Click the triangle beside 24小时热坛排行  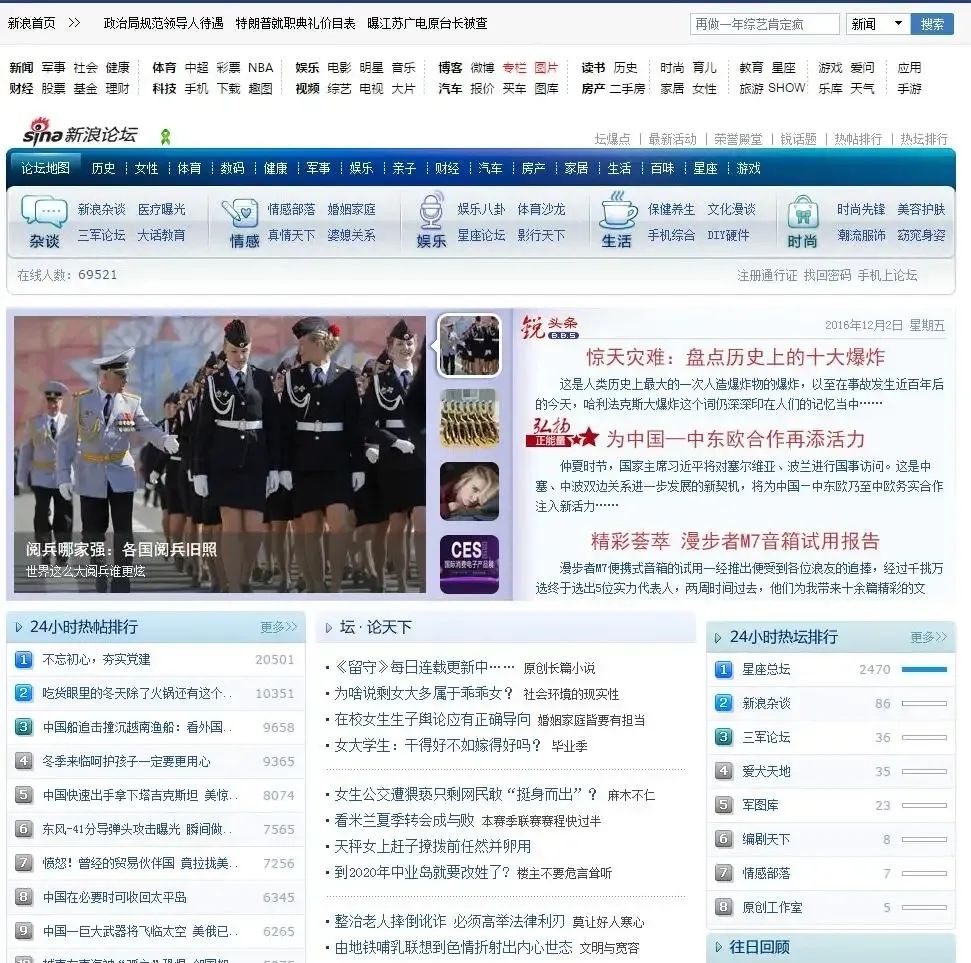(x=718, y=638)
